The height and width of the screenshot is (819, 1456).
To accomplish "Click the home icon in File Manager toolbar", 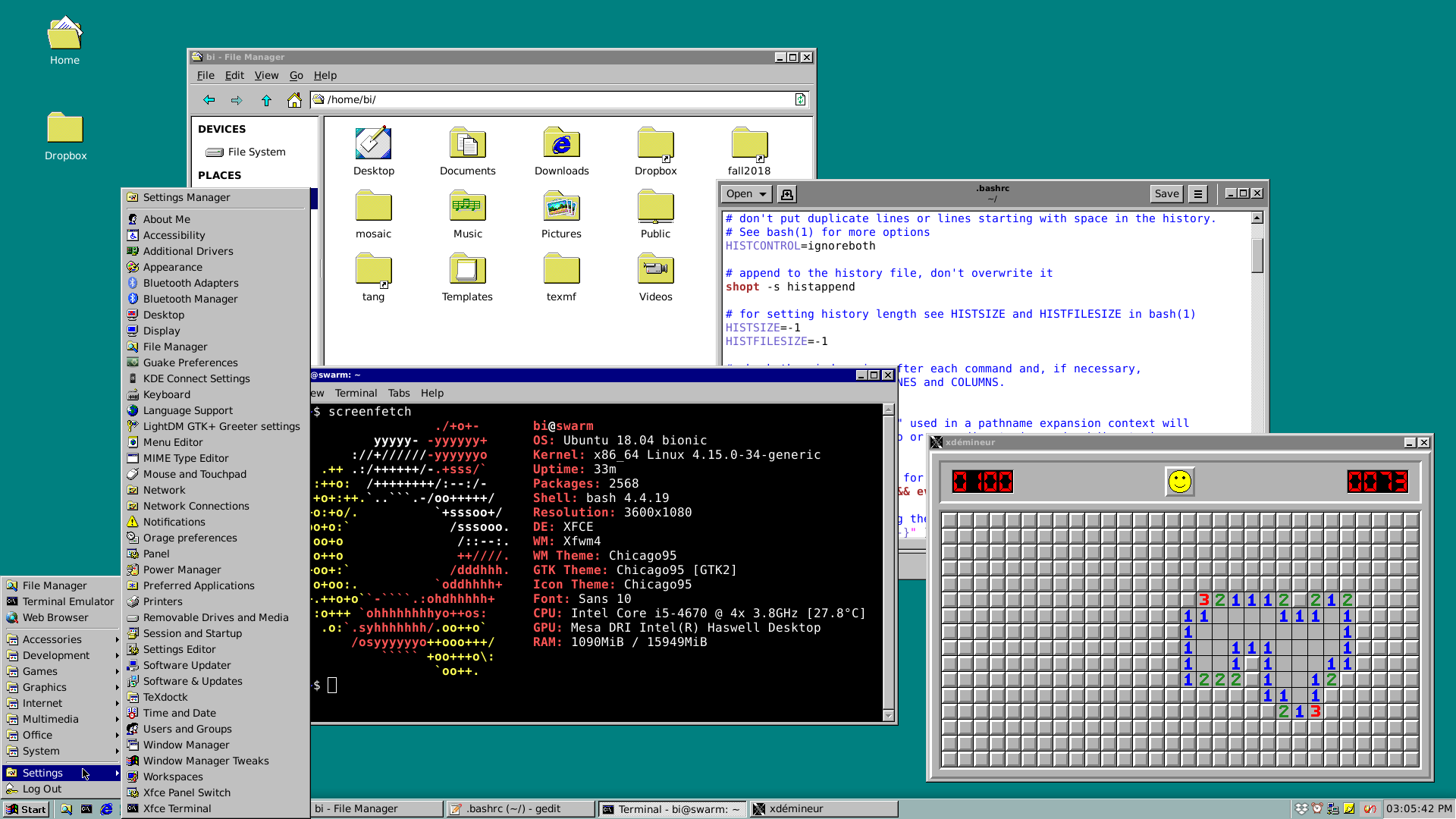I will click(294, 100).
